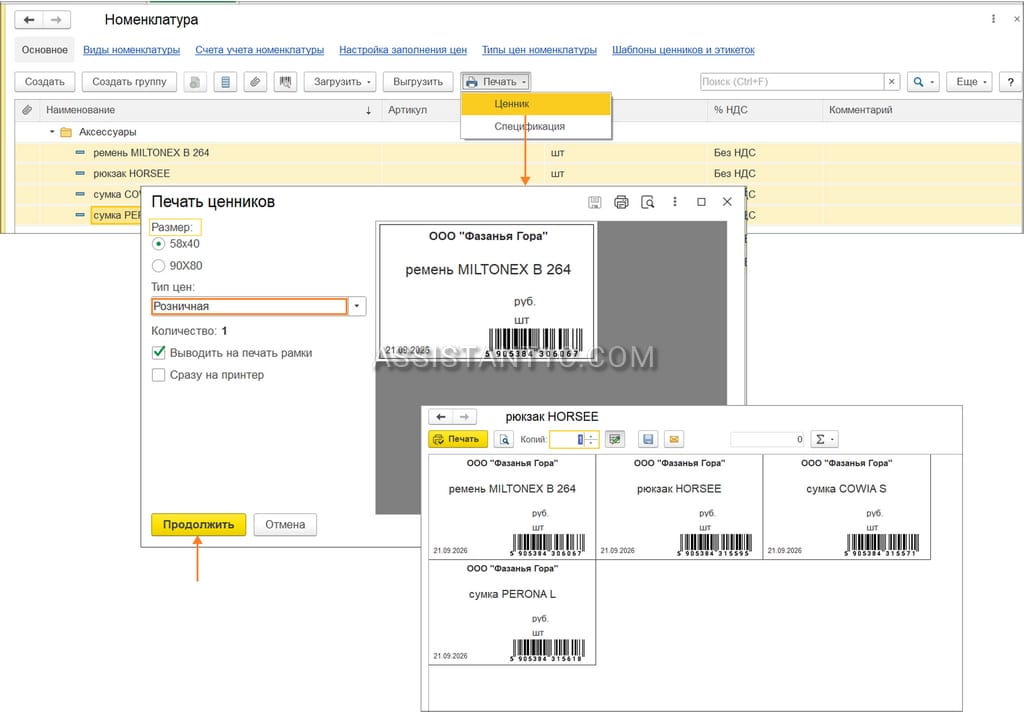The width and height of the screenshot is (1024, 712).
Task: Enable Сразу на принтер checkbox
Action: (158, 375)
